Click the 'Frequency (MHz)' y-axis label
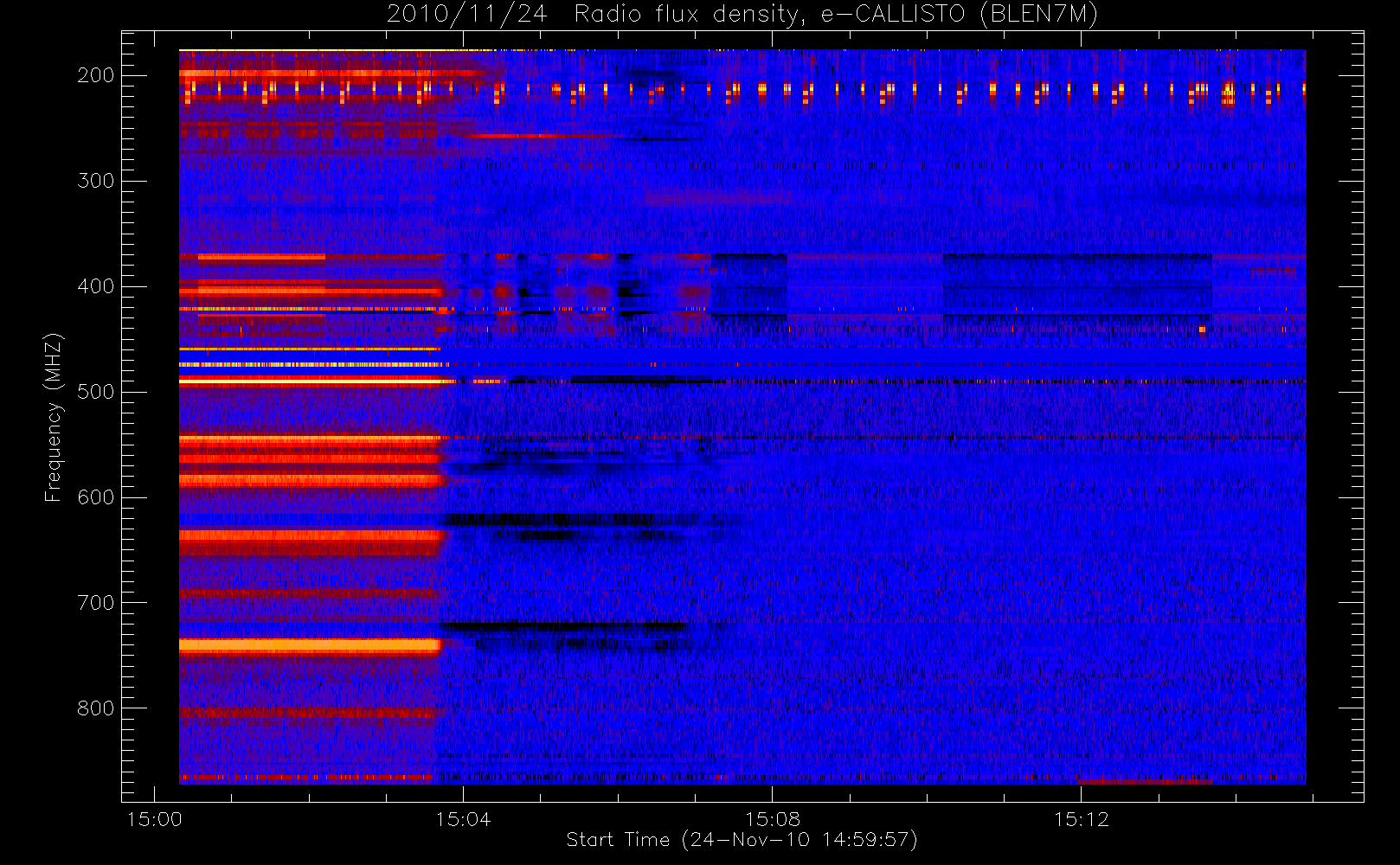The image size is (1400, 865). pos(54,417)
